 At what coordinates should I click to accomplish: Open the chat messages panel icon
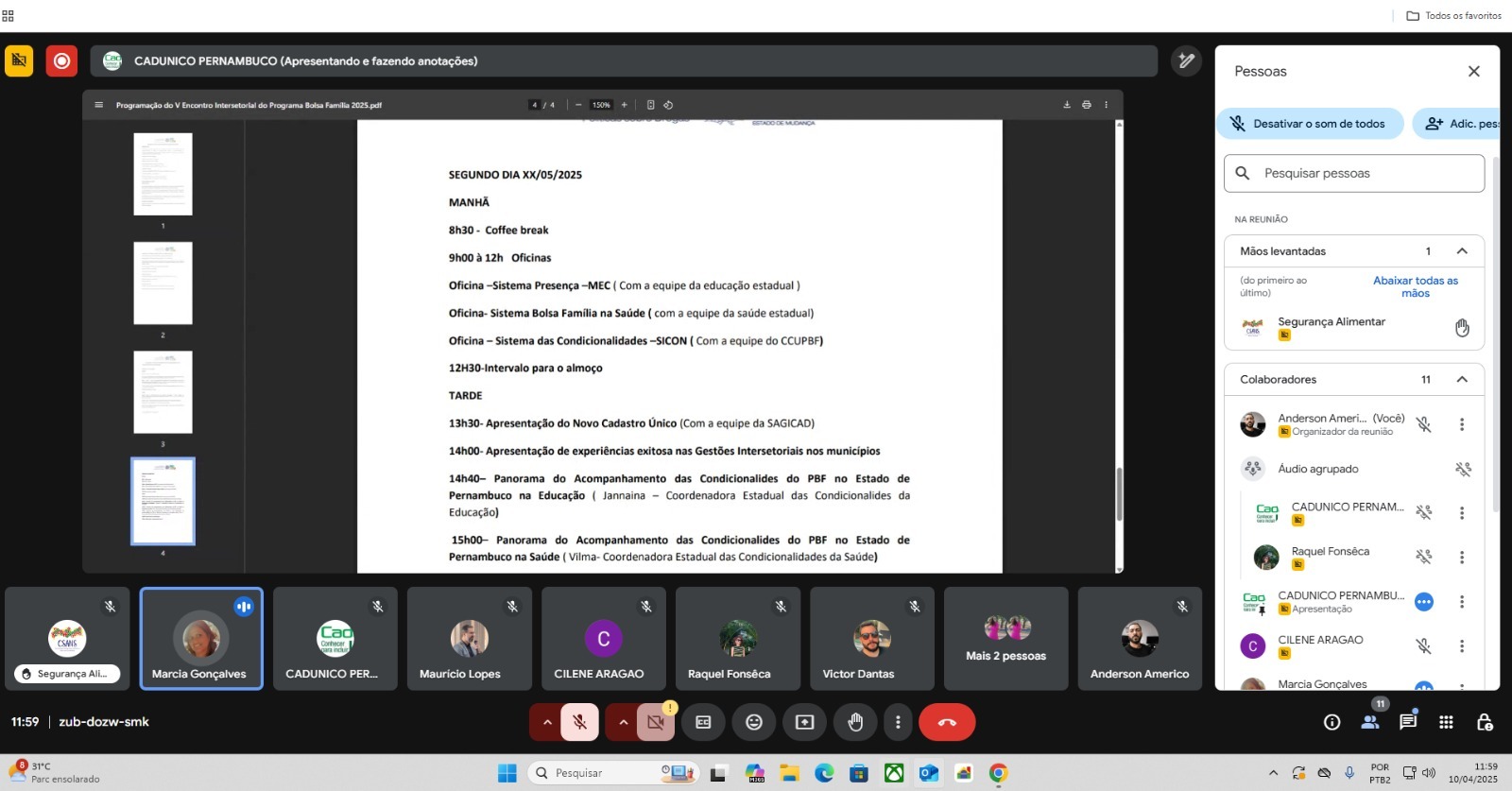1408,722
